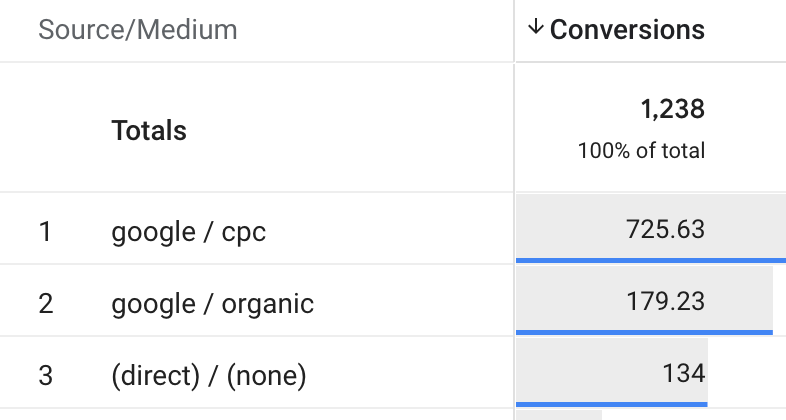Click the 100% of total text
The width and height of the screenshot is (786, 420).
[x=642, y=150]
